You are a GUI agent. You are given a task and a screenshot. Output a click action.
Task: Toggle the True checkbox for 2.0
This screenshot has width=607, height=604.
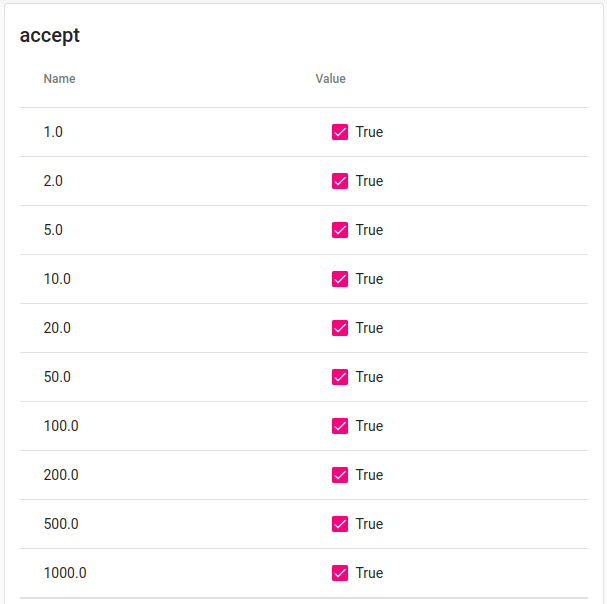(340, 181)
